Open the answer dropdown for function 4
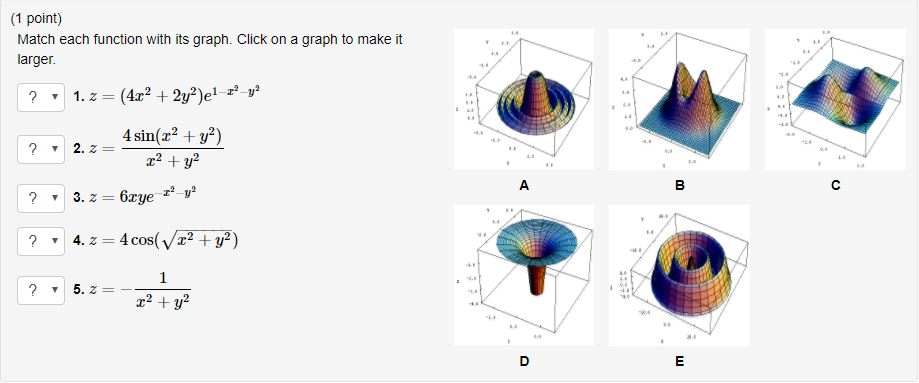This screenshot has width=919, height=383. 40,241
